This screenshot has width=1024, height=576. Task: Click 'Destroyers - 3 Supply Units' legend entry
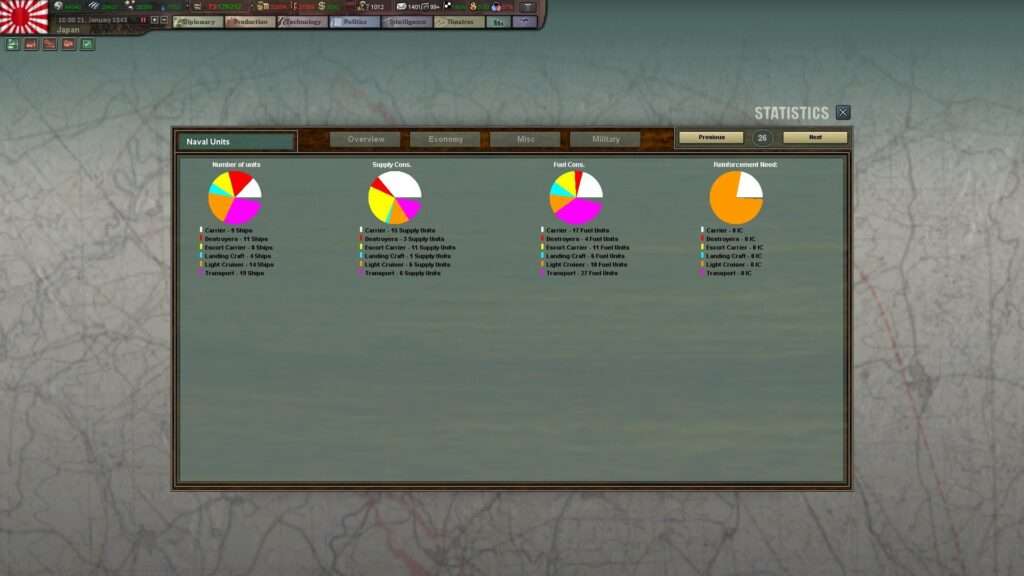(x=402, y=239)
